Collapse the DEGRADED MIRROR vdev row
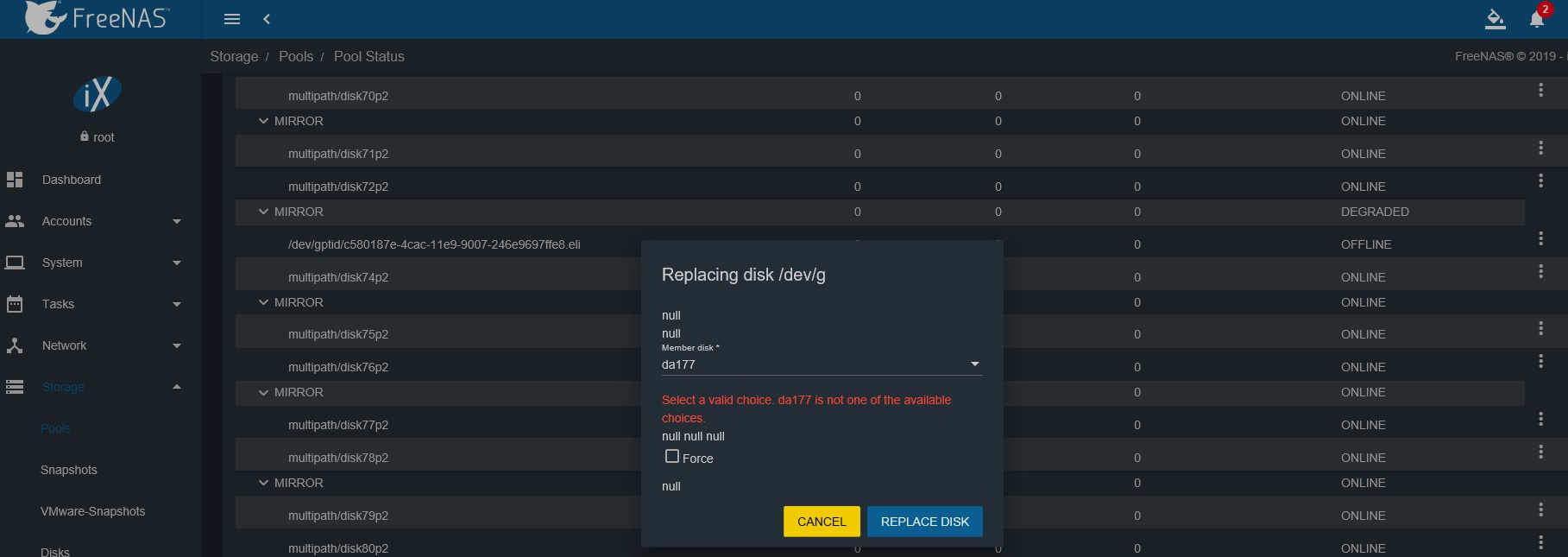This screenshot has height=557, width=1568. (x=263, y=212)
